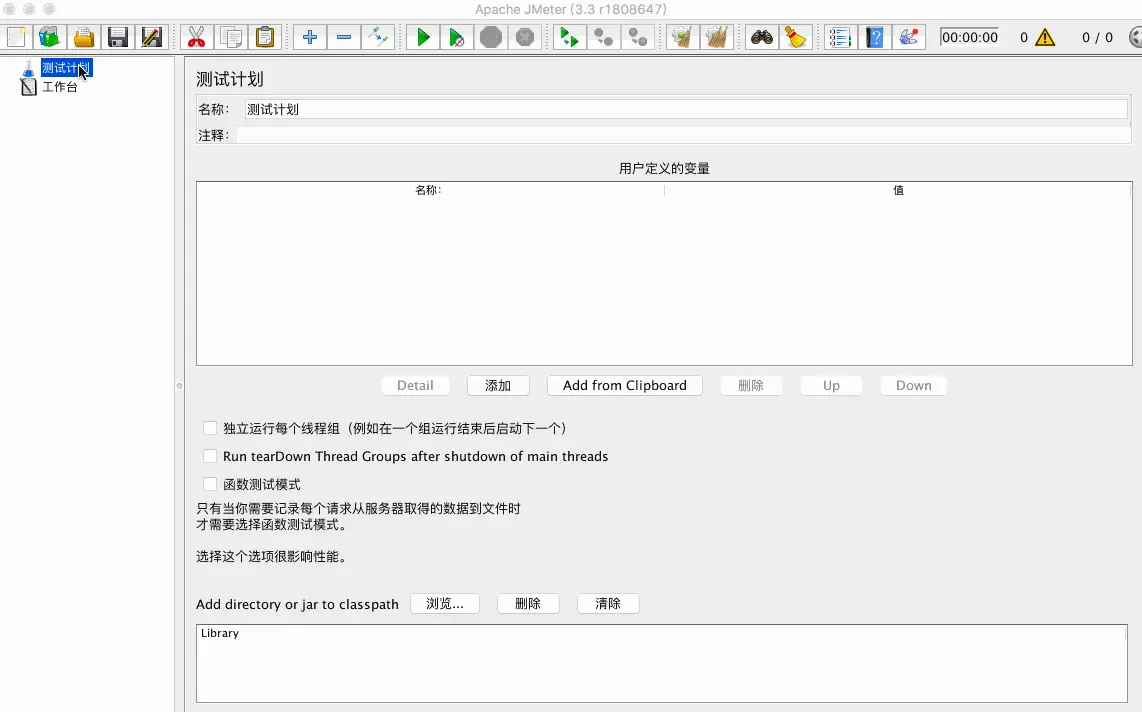Click 添加 to add a variable
This screenshot has height=712, width=1142.
tap(498, 385)
